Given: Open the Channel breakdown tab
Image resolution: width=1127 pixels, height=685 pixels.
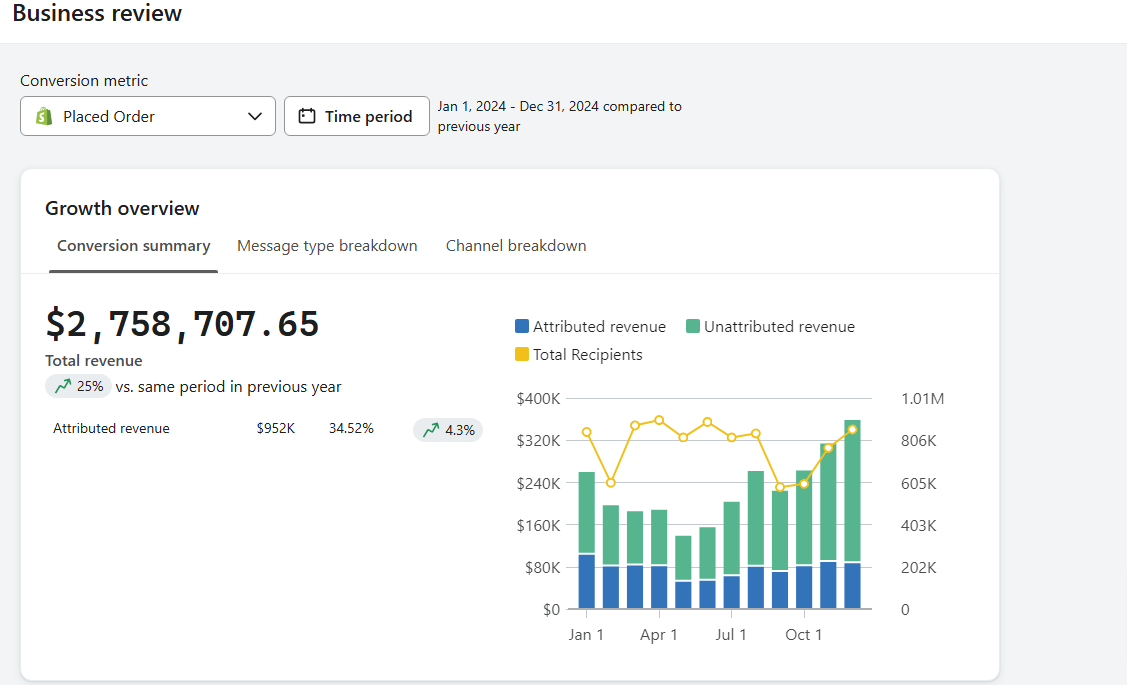Looking at the screenshot, I should [516, 245].
